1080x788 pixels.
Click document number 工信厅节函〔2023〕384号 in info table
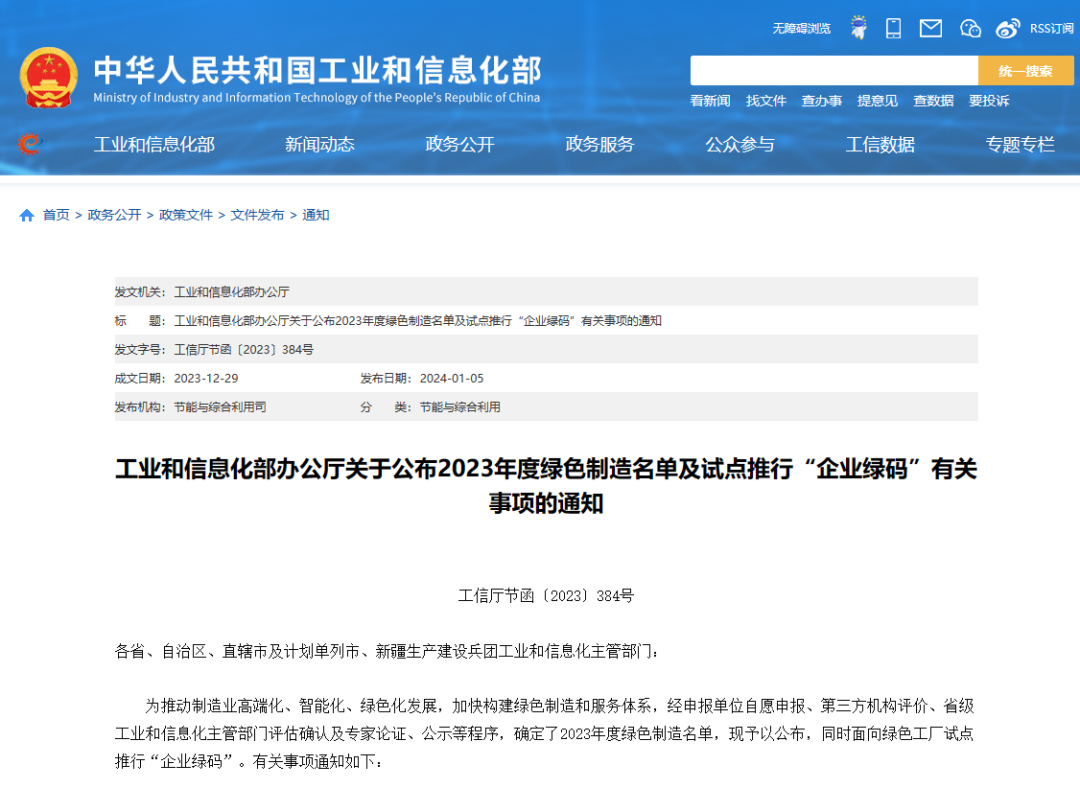tap(244, 350)
